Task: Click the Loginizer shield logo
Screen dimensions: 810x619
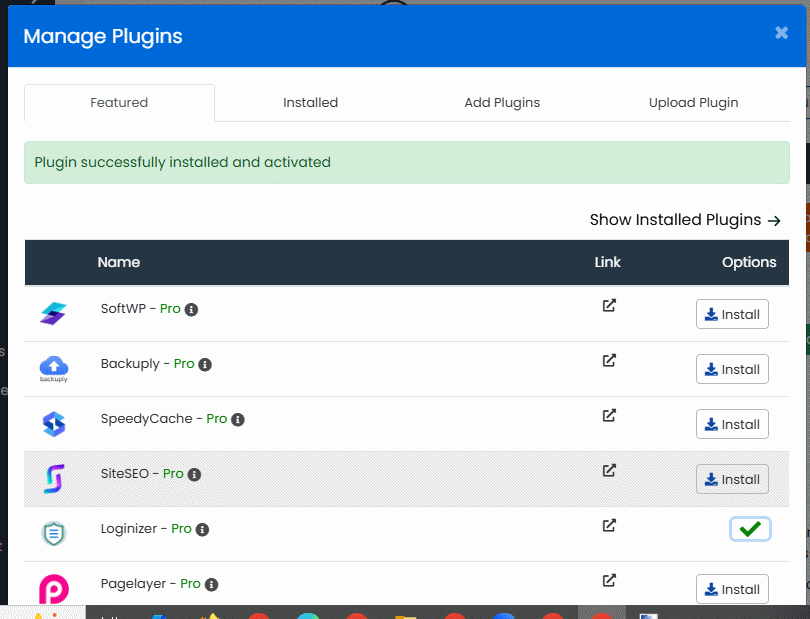Action: [54, 533]
